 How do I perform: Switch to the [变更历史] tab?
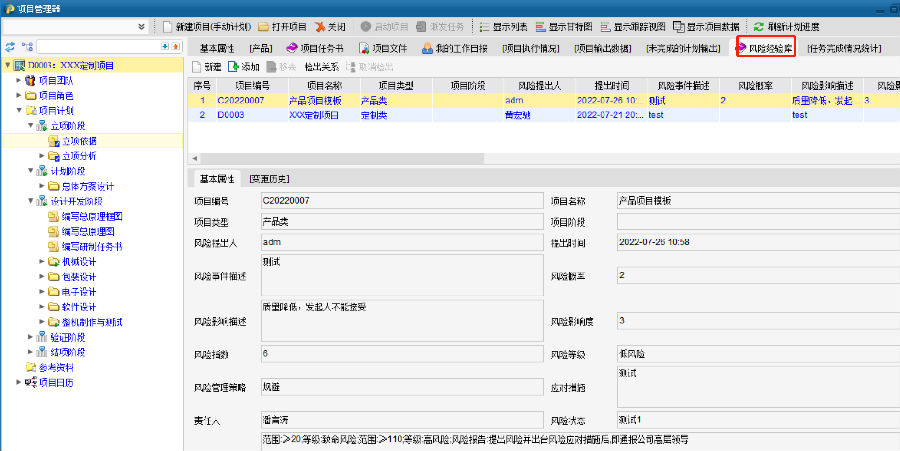click(x=269, y=179)
